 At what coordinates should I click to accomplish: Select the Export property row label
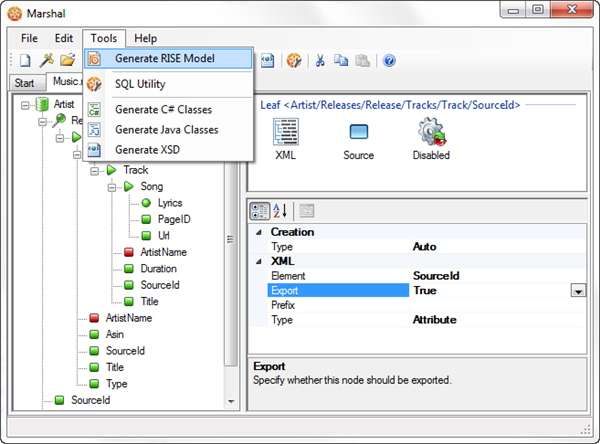click(x=338, y=291)
